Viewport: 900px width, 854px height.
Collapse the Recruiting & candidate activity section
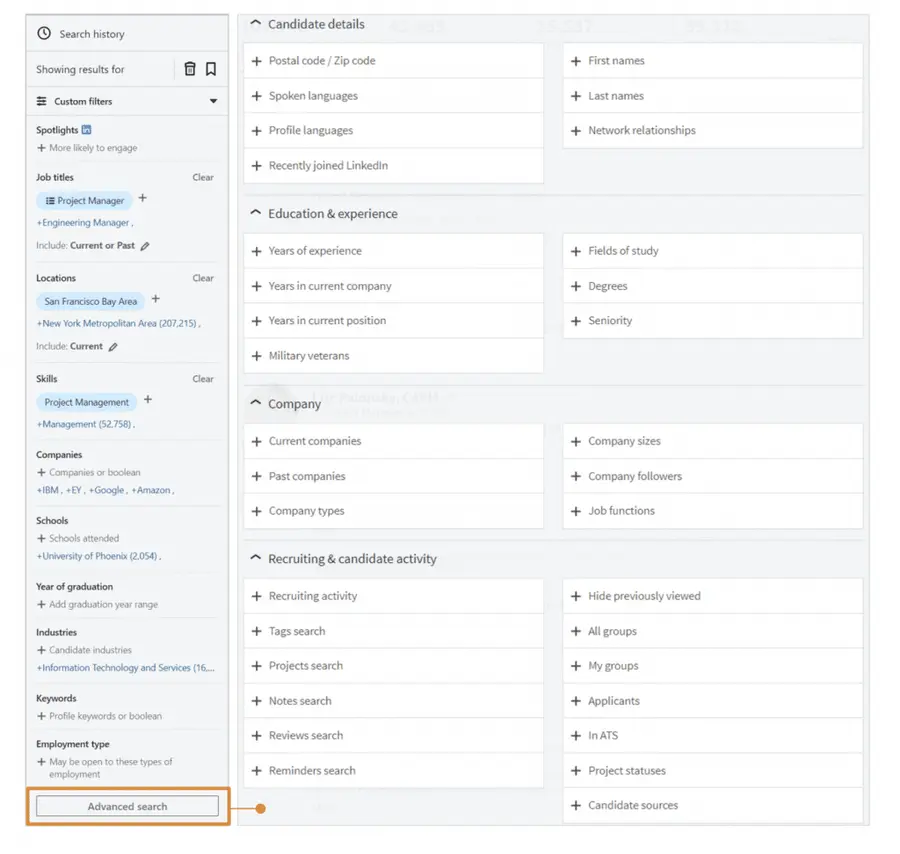click(x=253, y=560)
